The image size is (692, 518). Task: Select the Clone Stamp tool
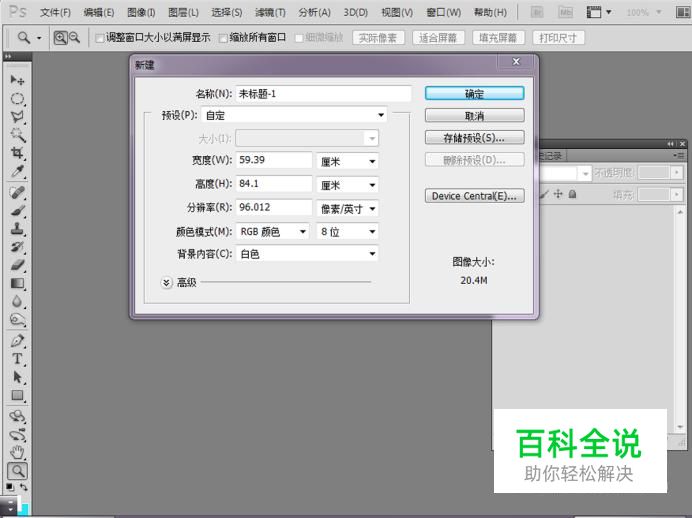[17, 229]
